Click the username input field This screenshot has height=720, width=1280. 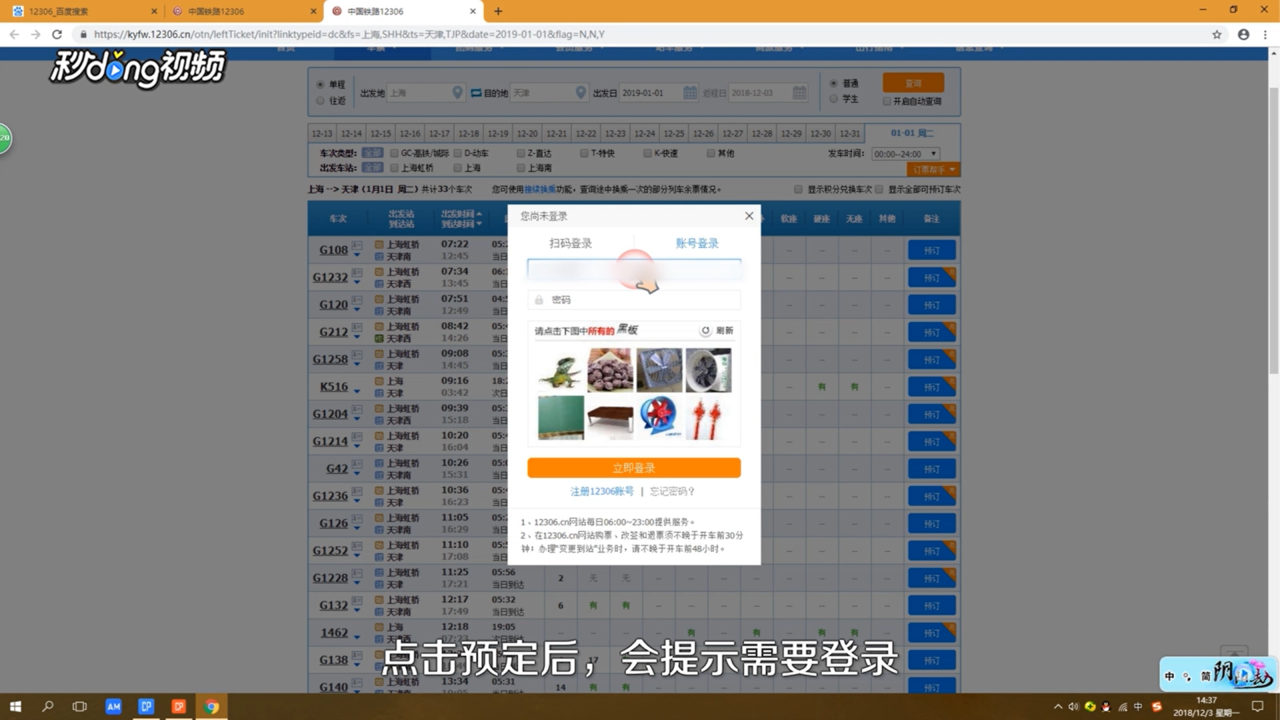click(x=634, y=269)
